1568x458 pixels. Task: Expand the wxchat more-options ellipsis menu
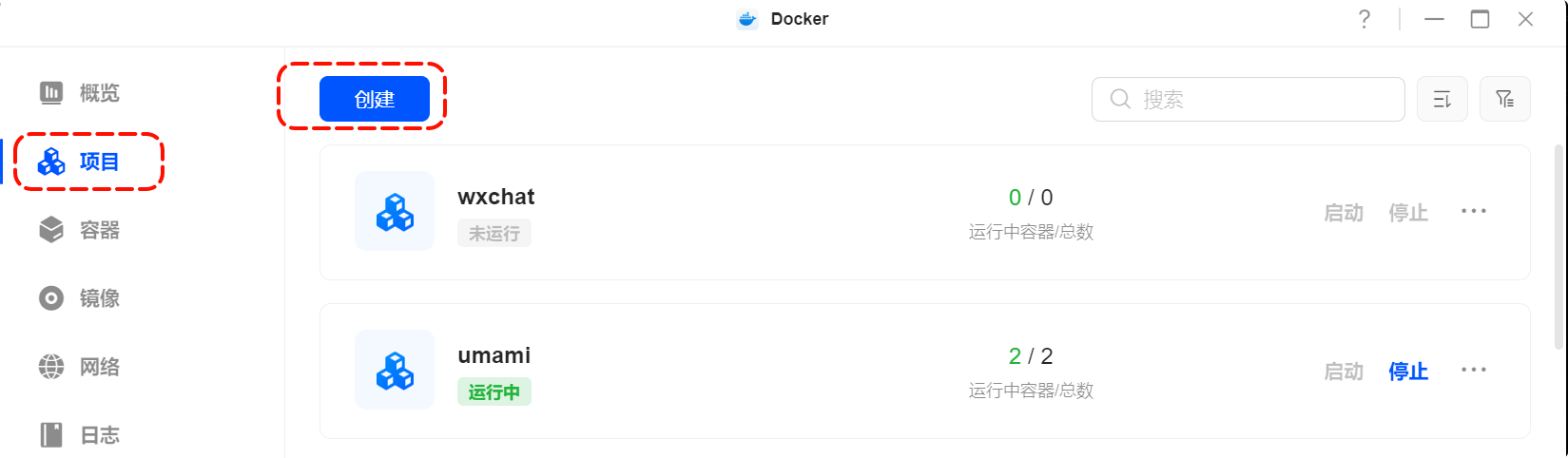pos(1473,211)
